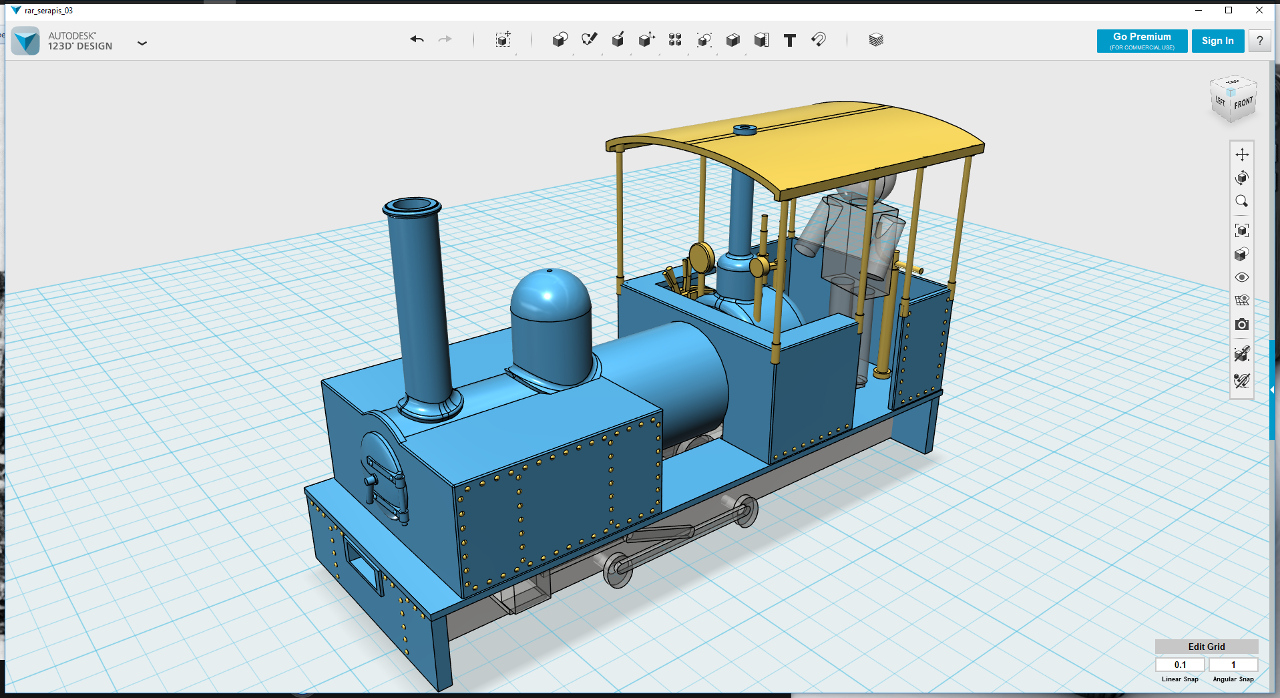
Task: Click the top face of the view cube
Action: point(1231,84)
